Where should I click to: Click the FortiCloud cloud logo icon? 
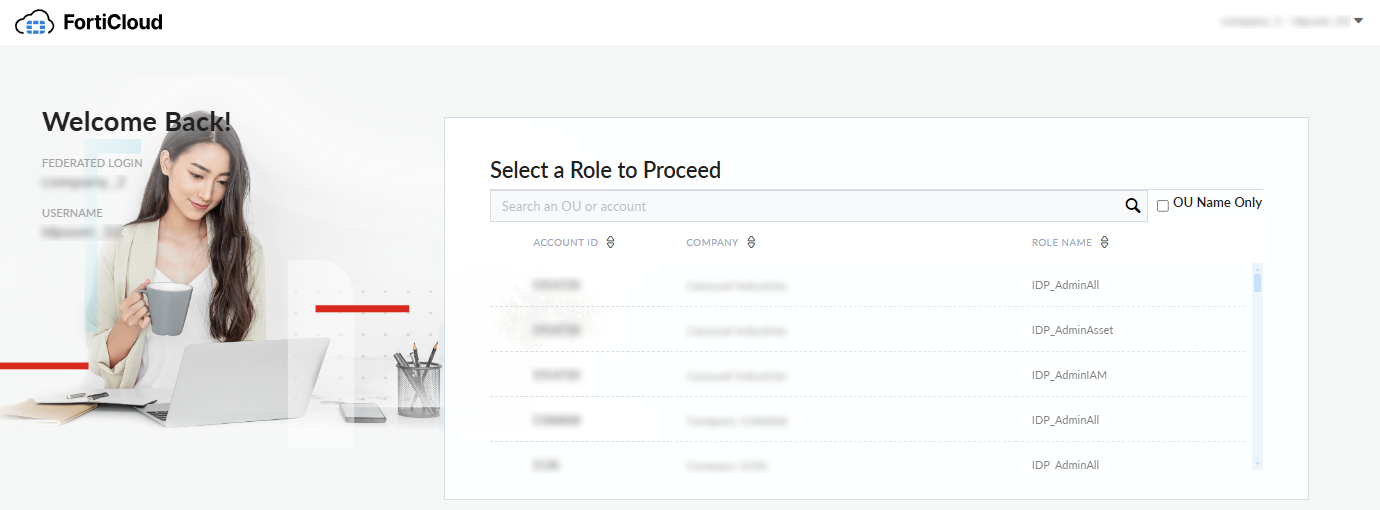tap(36, 22)
